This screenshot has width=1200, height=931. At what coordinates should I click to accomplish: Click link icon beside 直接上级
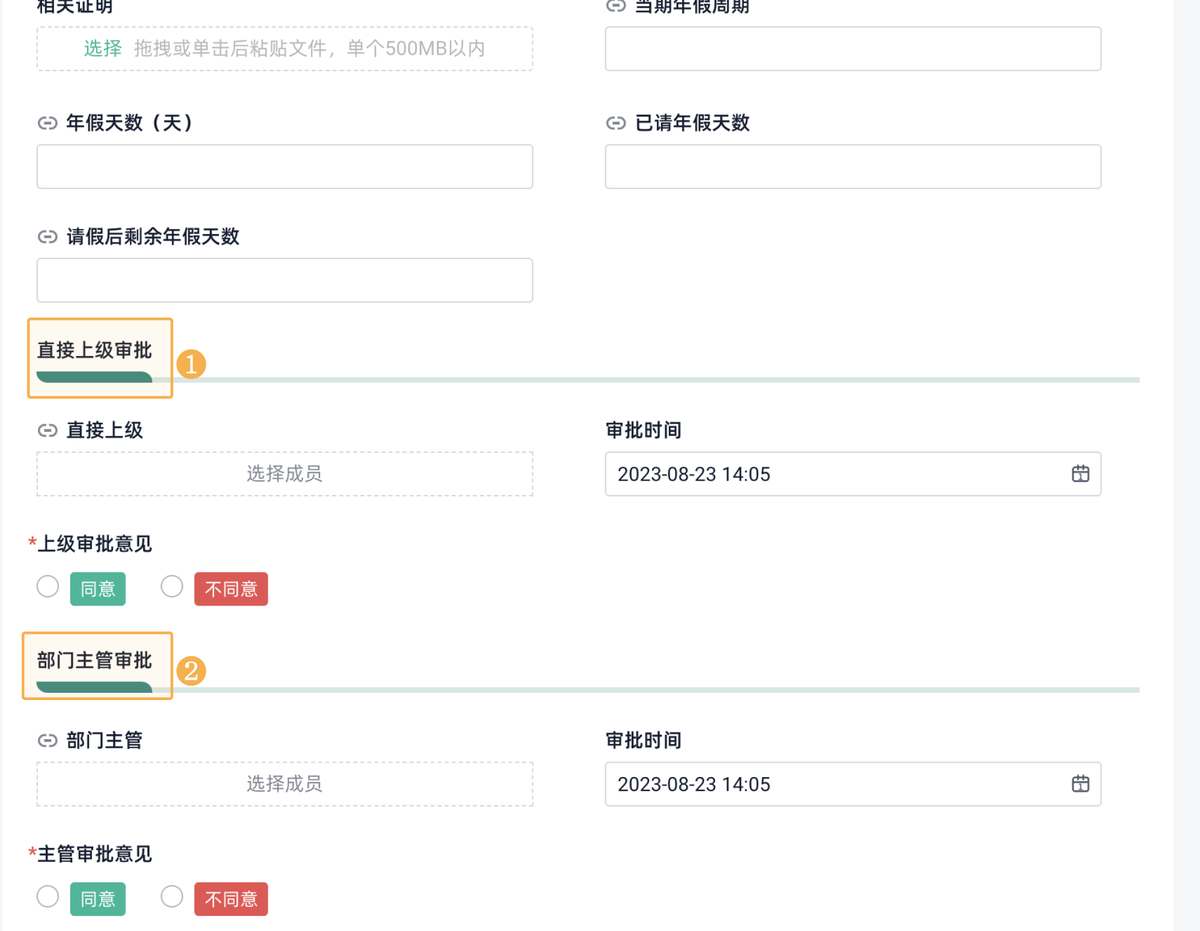click(x=47, y=430)
